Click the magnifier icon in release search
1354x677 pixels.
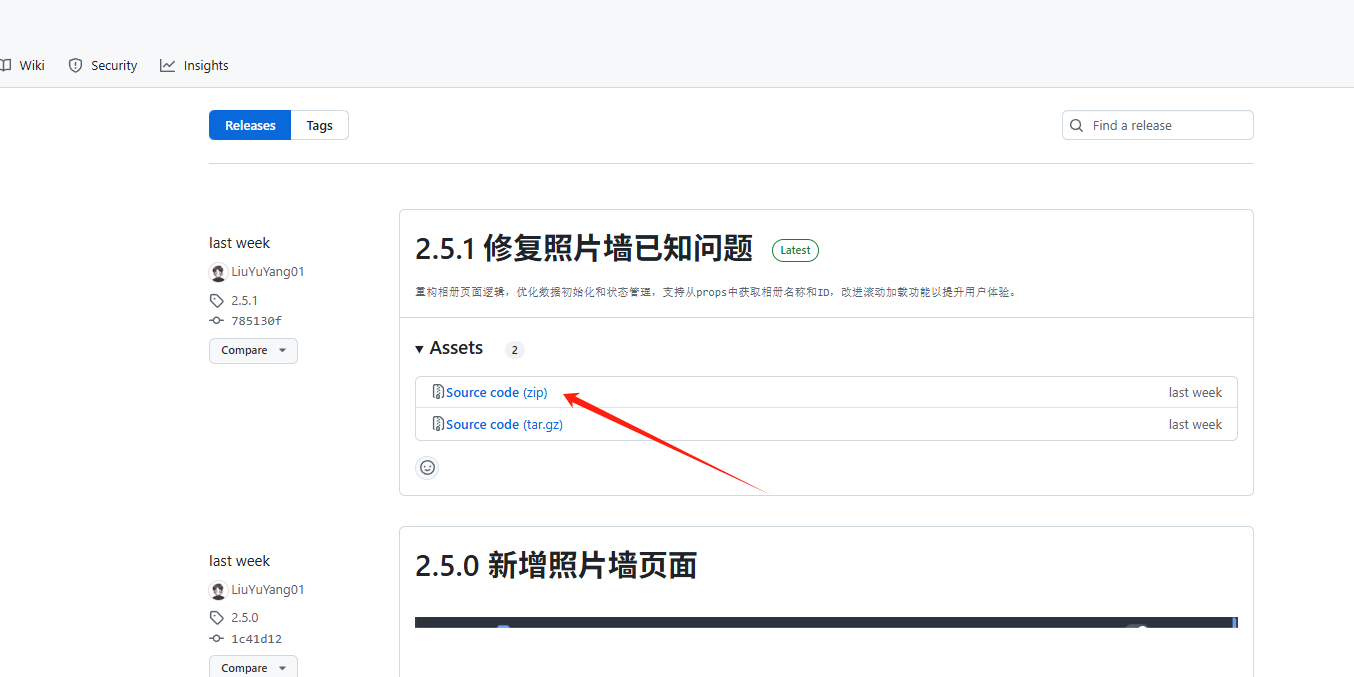click(1077, 125)
